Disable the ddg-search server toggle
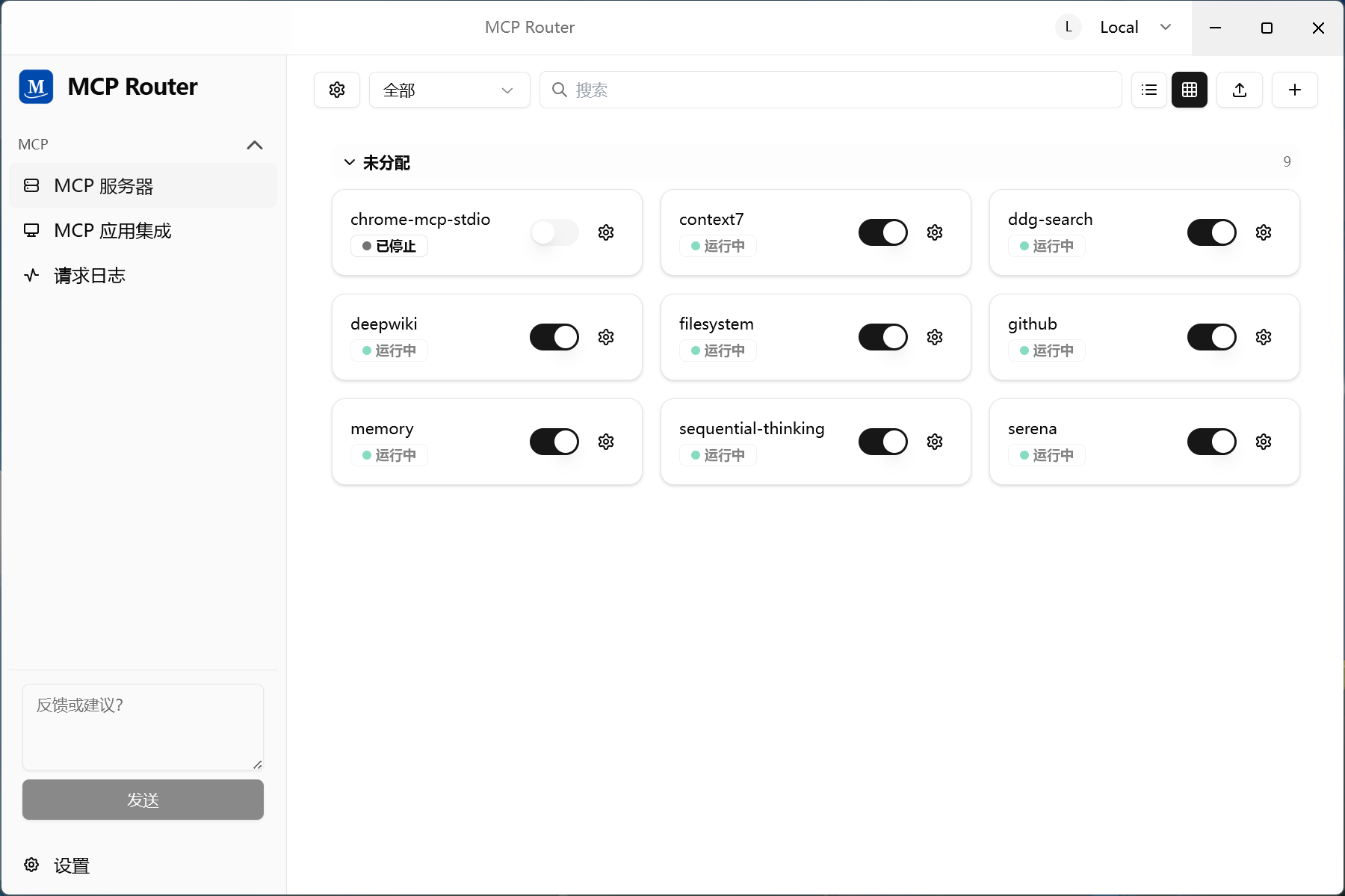The width and height of the screenshot is (1345, 896). tap(1212, 232)
